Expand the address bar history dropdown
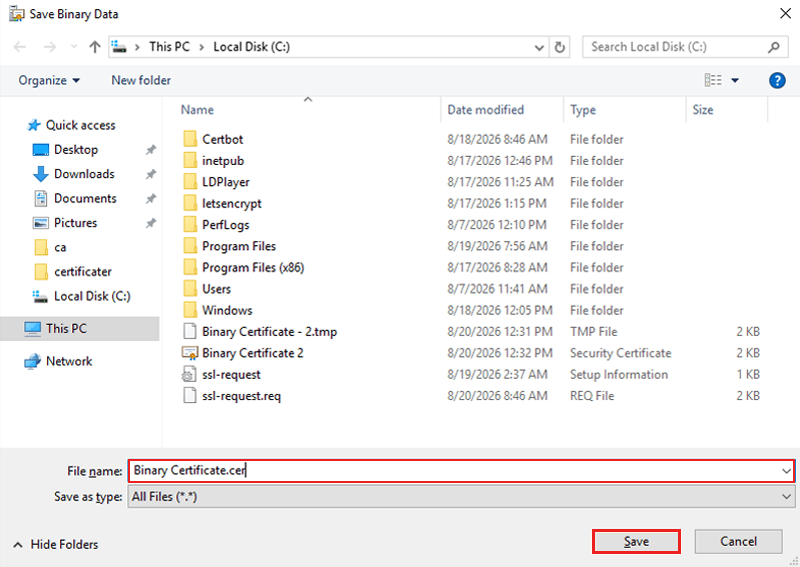This screenshot has width=800, height=567. point(539,47)
